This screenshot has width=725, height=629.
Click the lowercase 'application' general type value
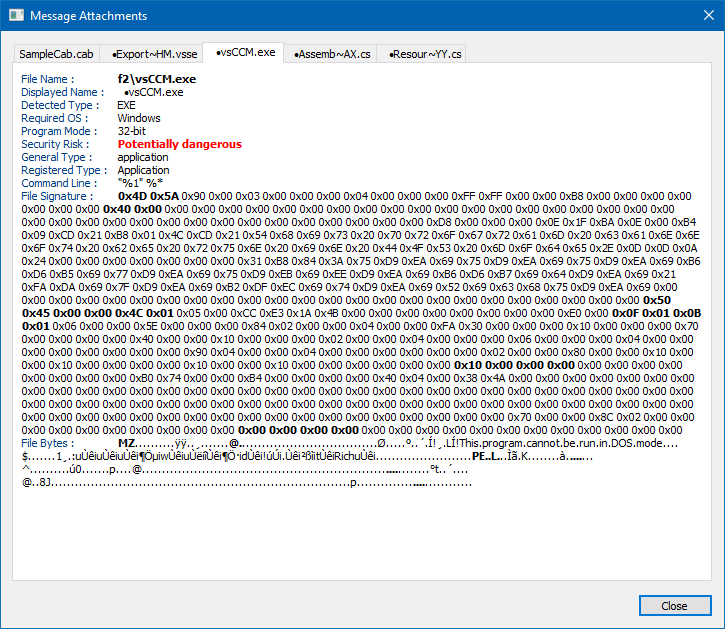coord(143,157)
